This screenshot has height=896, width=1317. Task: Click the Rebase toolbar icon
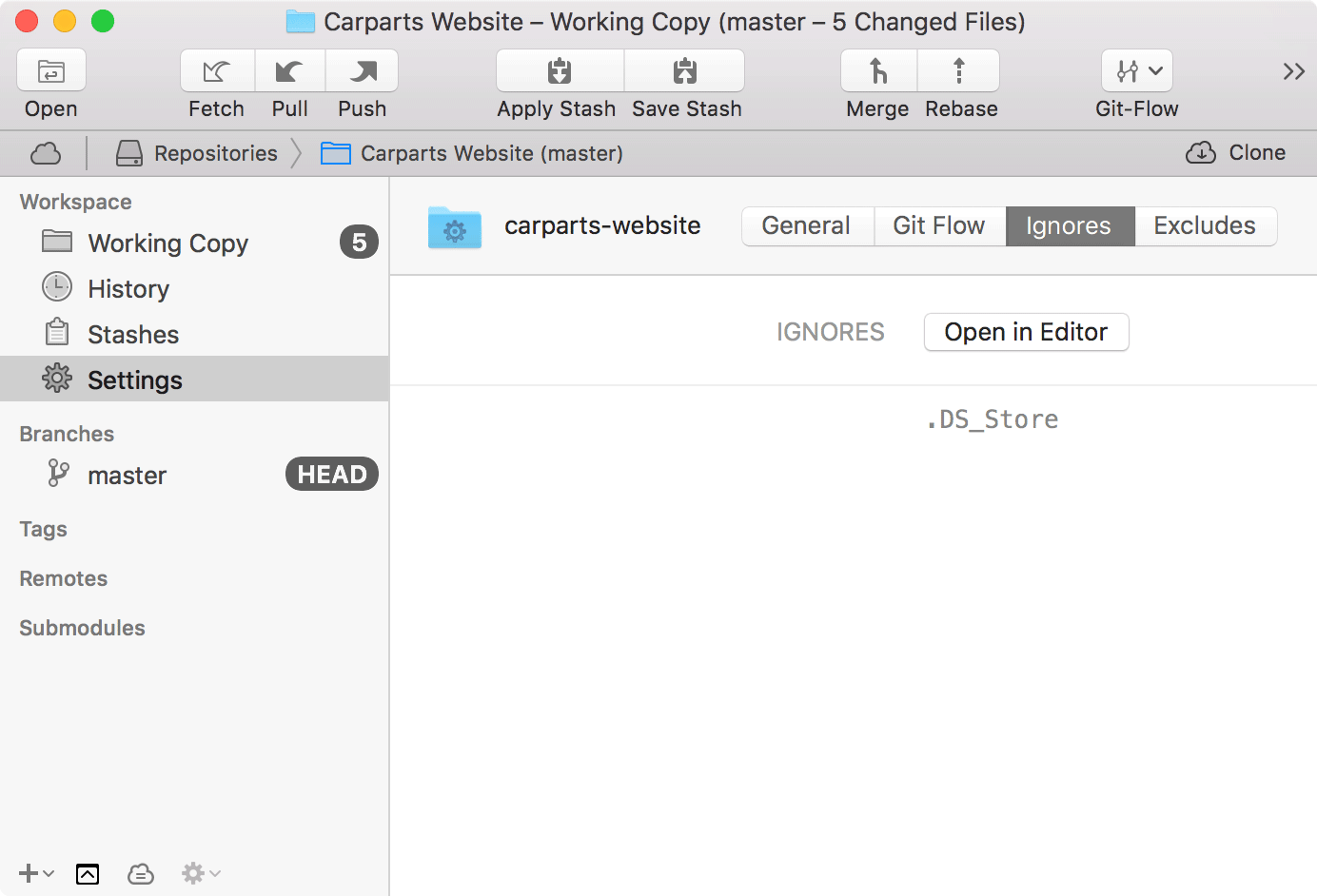coord(959,71)
